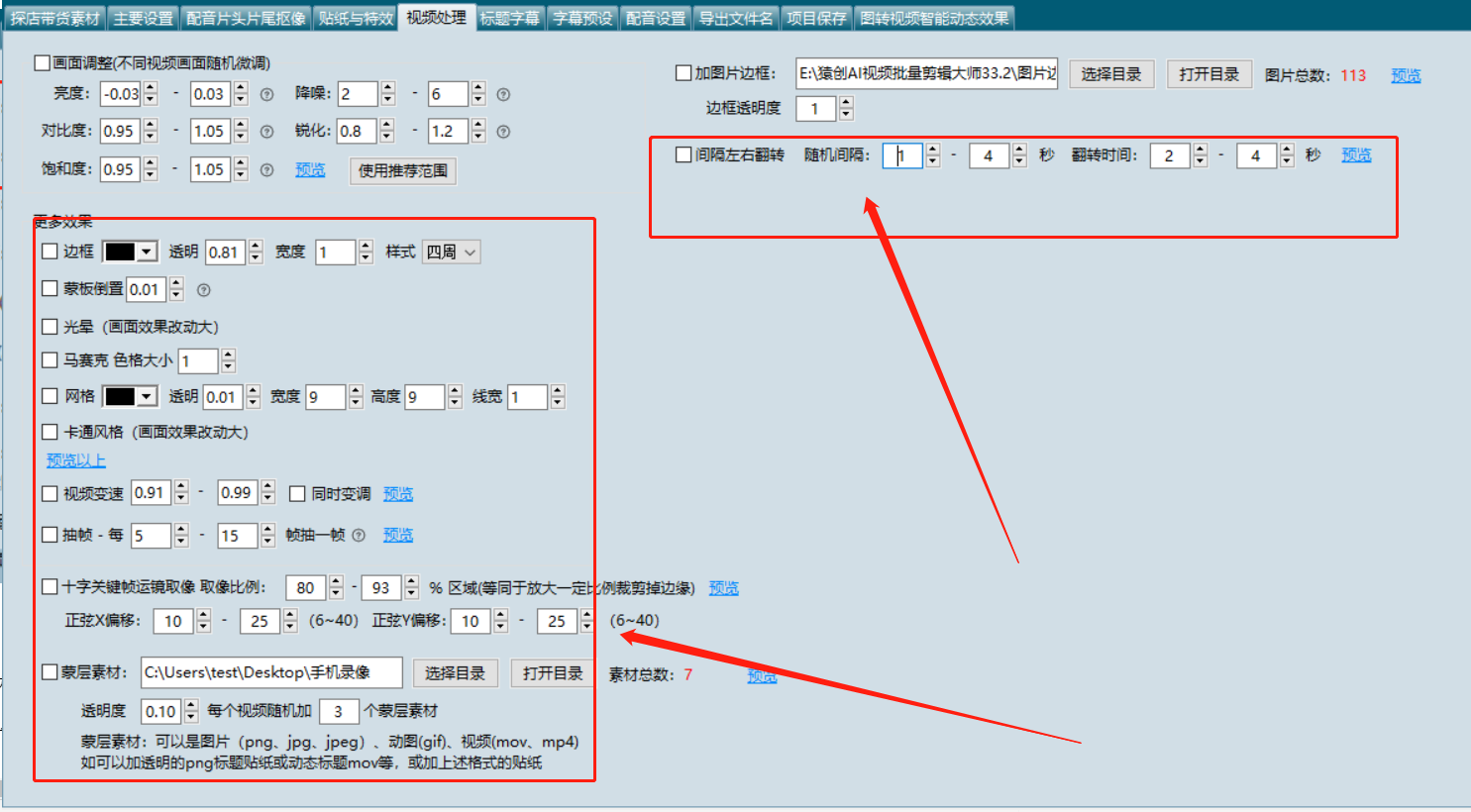Enable 卡通风格 checkbox
Screen dimensions: 1471x812
50,432
